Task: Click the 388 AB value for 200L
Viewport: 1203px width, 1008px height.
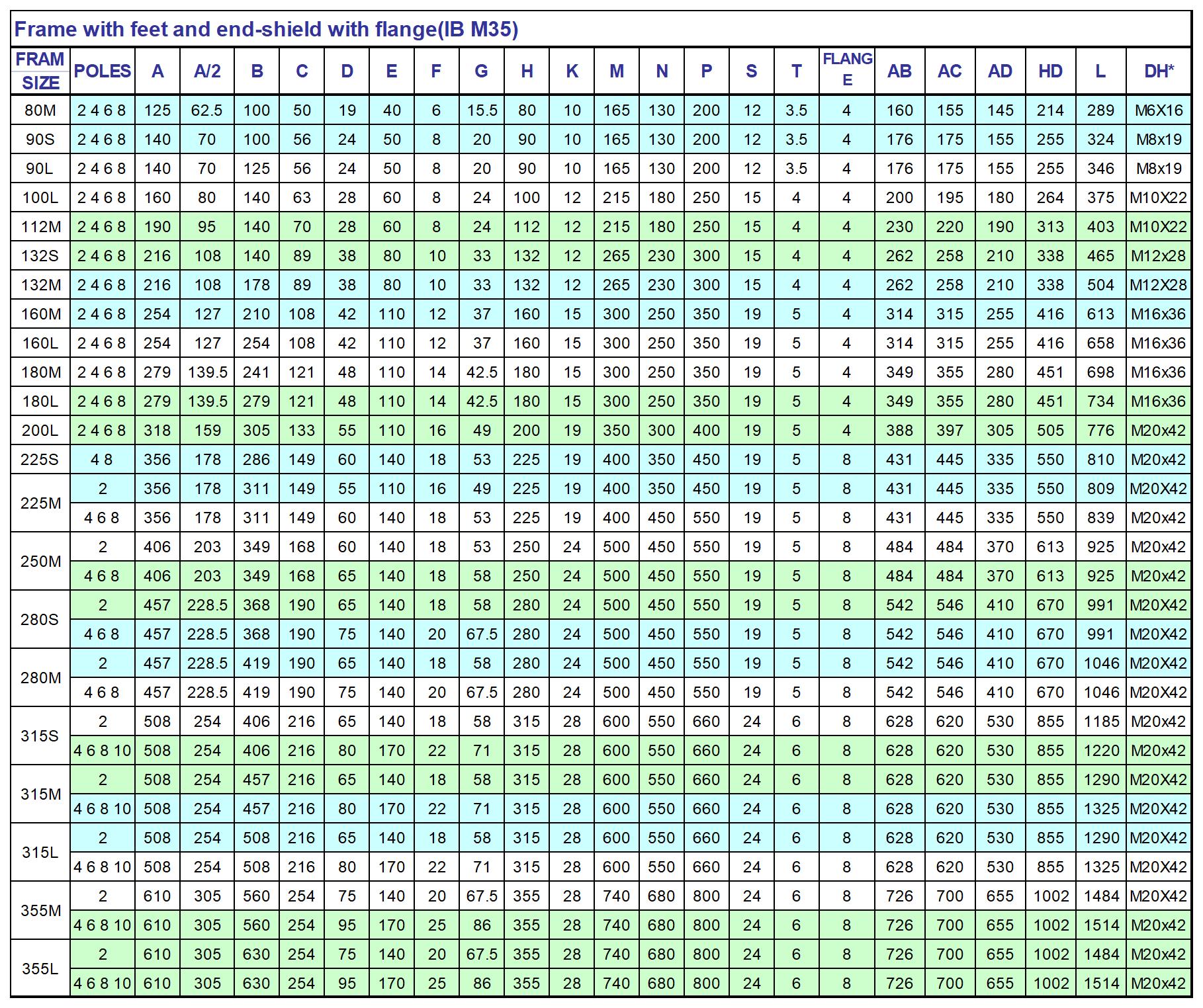Action: click(x=900, y=431)
